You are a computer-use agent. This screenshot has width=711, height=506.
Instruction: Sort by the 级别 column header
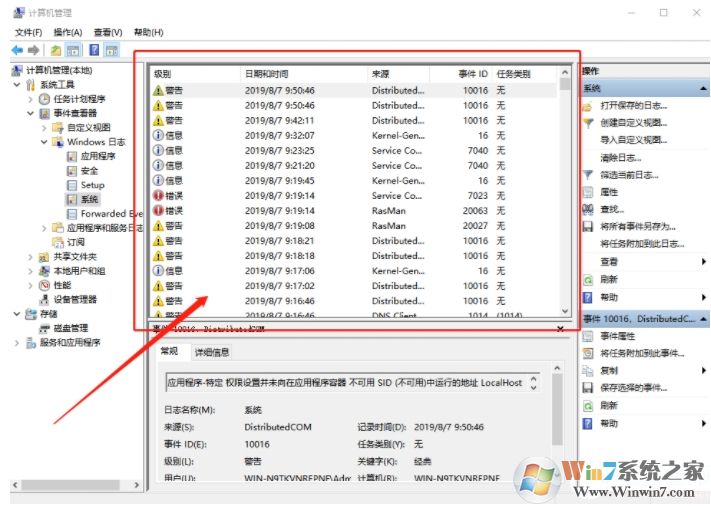(195, 74)
